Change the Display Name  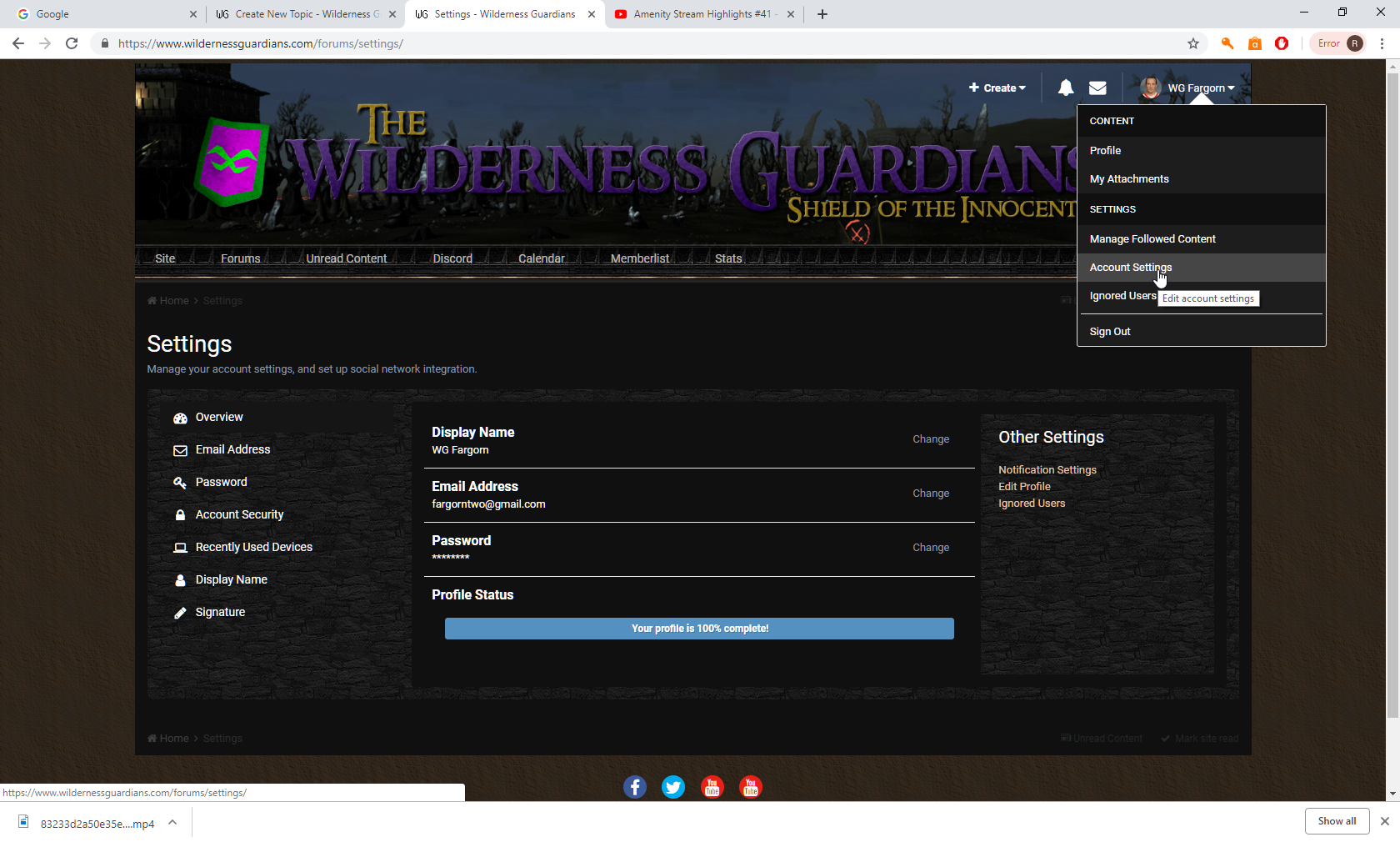(x=931, y=439)
